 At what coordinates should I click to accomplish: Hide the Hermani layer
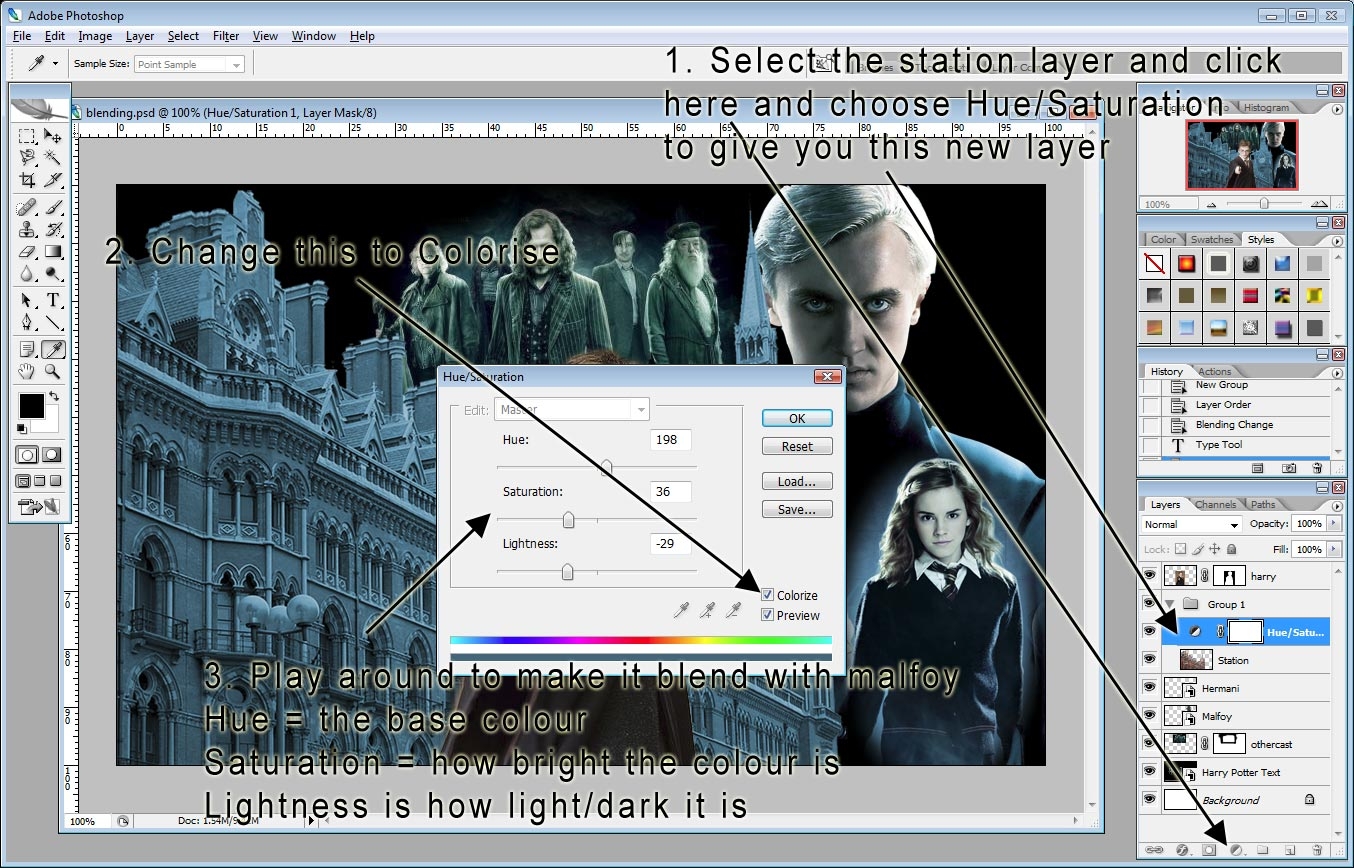(1150, 688)
